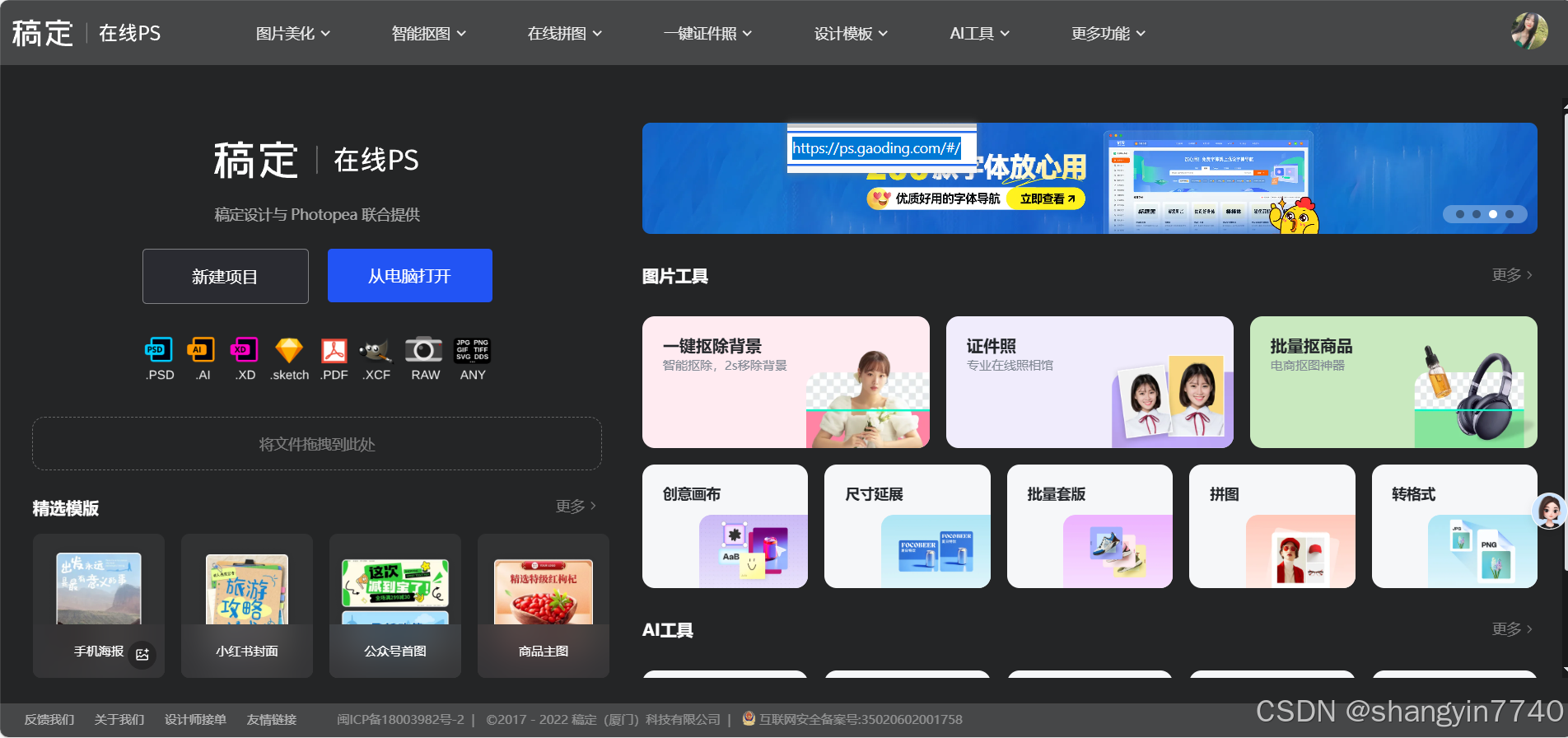Select the 小红书封面 template thumbnail
This screenshot has width=1568, height=738.
(247, 605)
